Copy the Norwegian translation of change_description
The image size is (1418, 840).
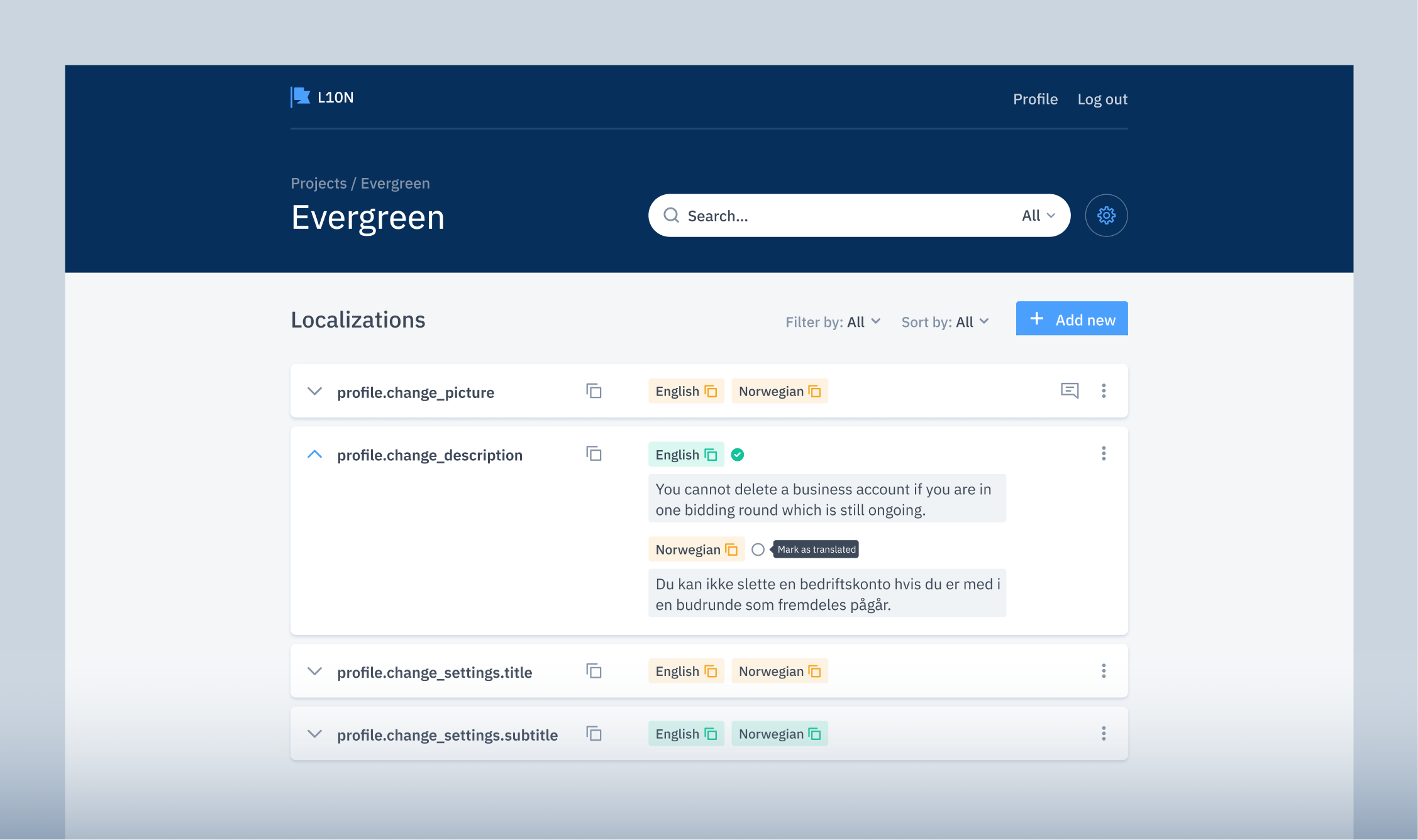coord(731,549)
